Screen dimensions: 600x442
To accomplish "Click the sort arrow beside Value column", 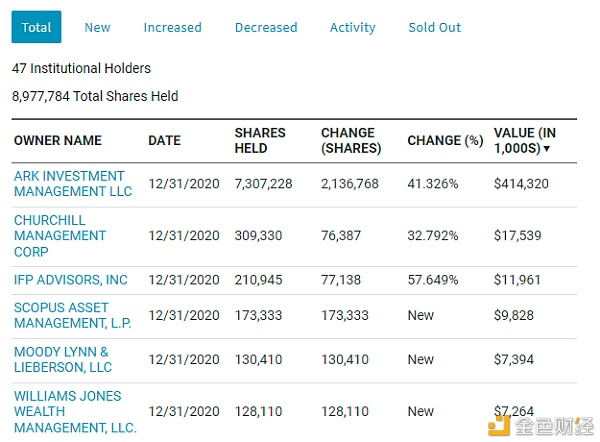I will pyautogui.click(x=547, y=148).
